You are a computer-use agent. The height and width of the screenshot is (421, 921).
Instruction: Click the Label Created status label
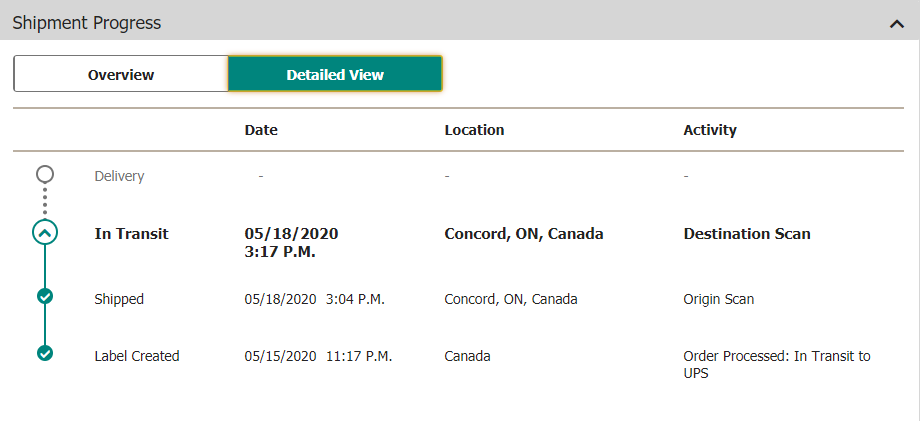137,356
